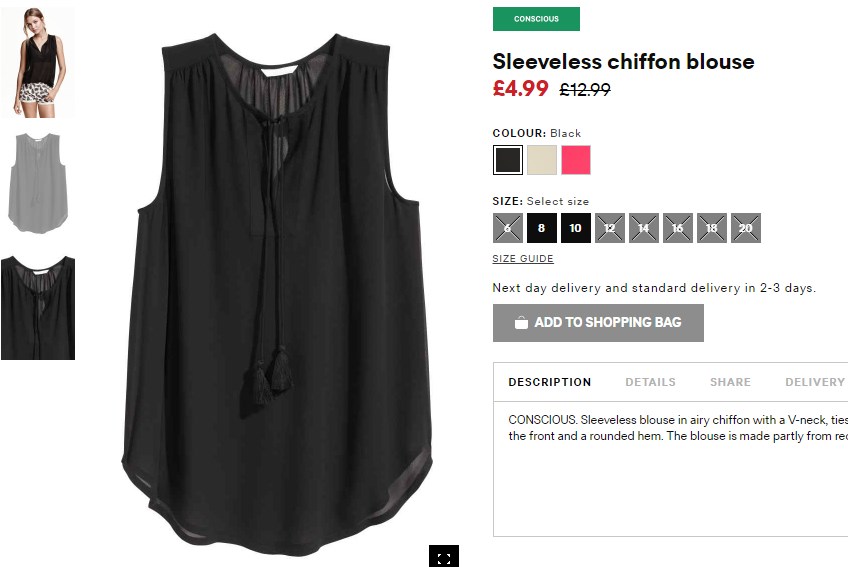The height and width of the screenshot is (567, 848).
Task: Switch to the Delivery tab
Action: click(x=814, y=382)
